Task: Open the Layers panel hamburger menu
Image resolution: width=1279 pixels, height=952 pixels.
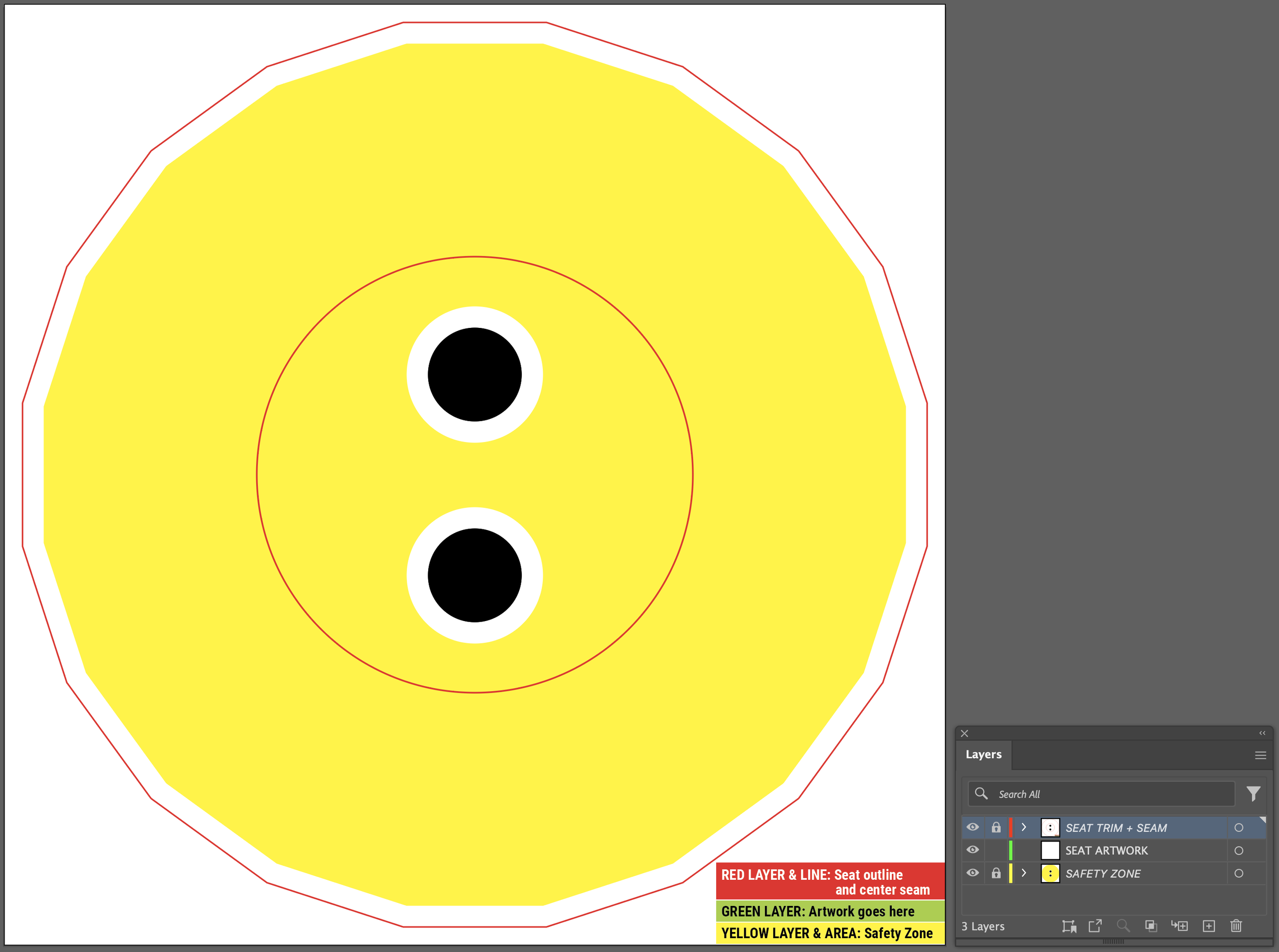Action: 1260,756
